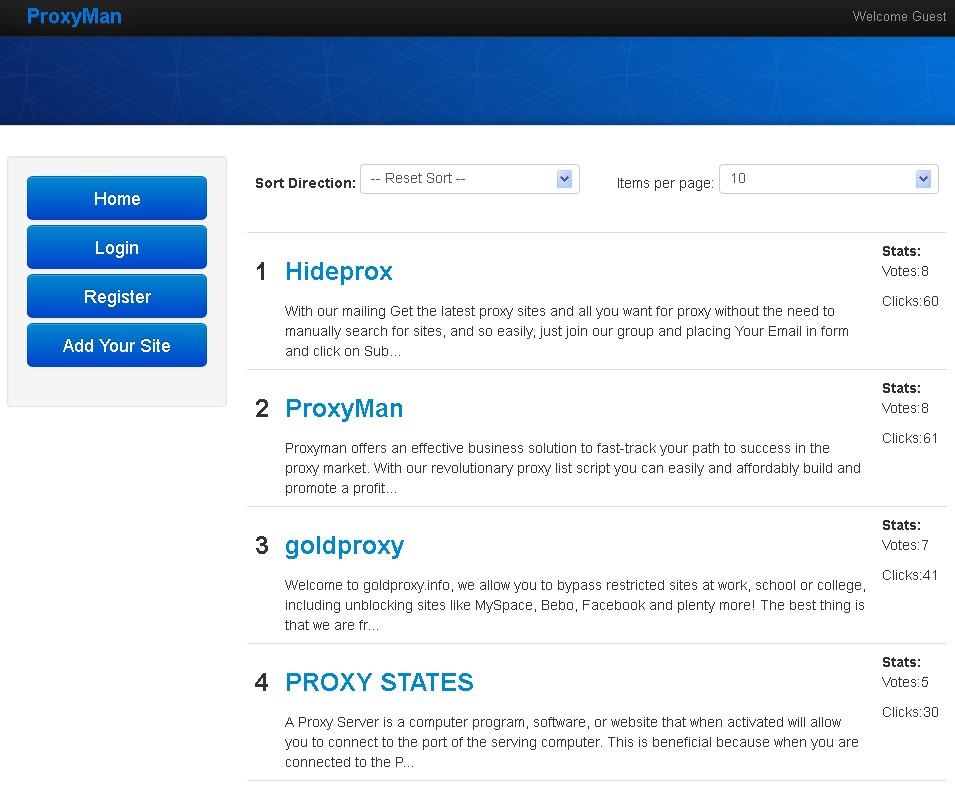Select 'Clicks:30' in PROXY STATES stats

click(x=910, y=712)
